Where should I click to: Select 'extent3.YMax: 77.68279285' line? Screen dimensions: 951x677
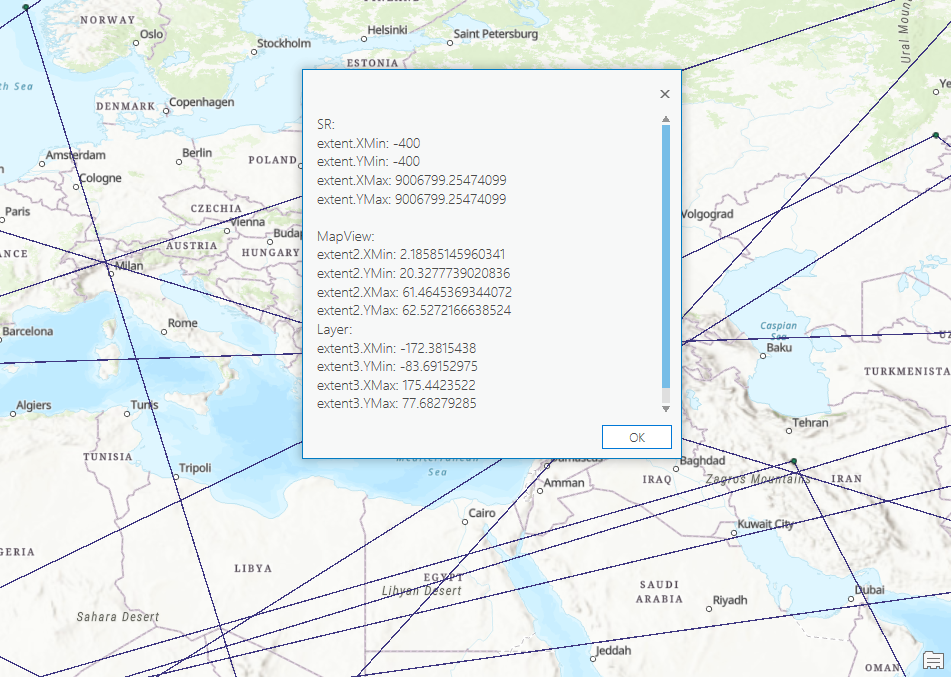coord(396,403)
